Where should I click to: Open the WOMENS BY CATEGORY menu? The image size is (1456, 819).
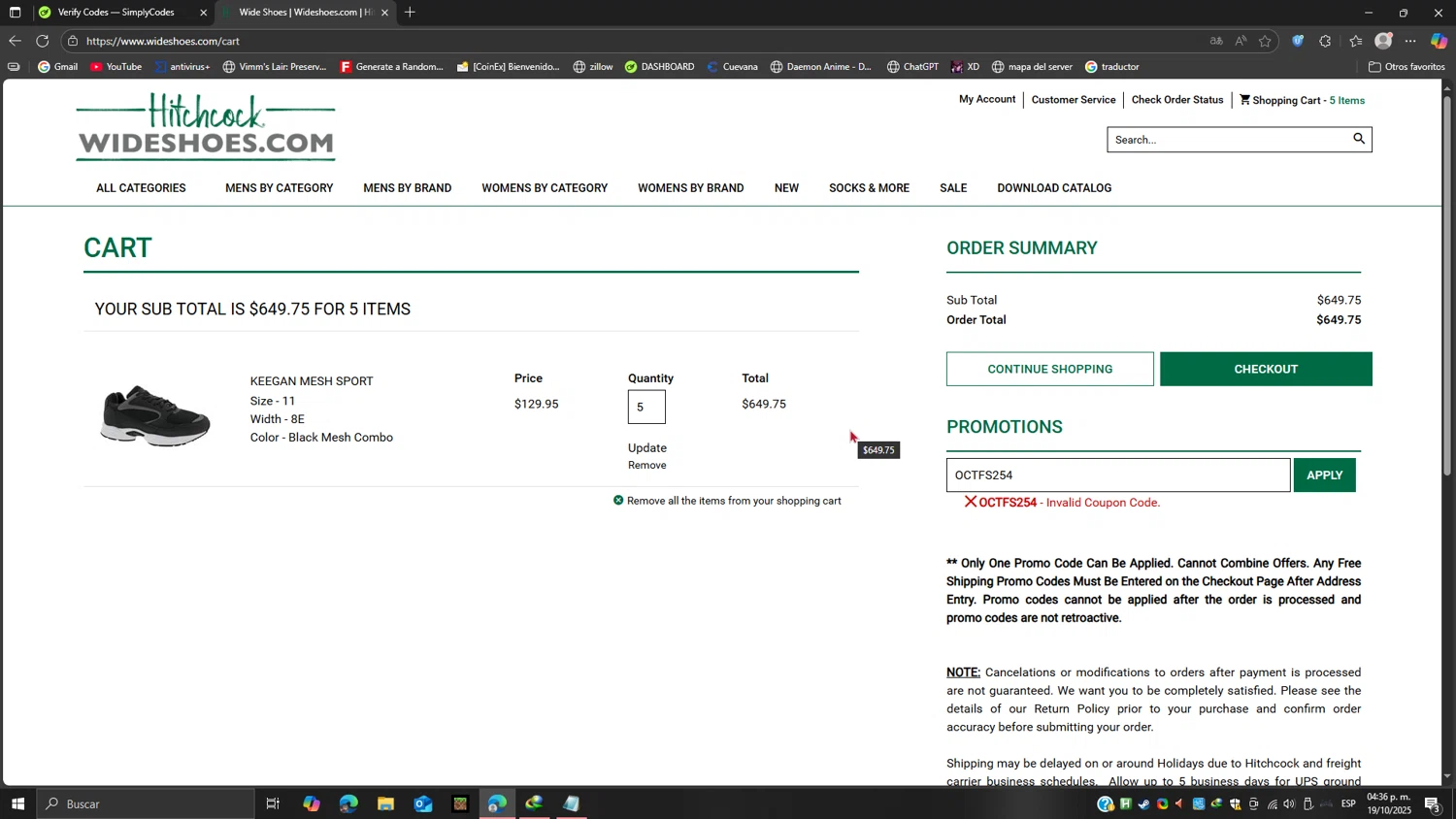coord(545,188)
